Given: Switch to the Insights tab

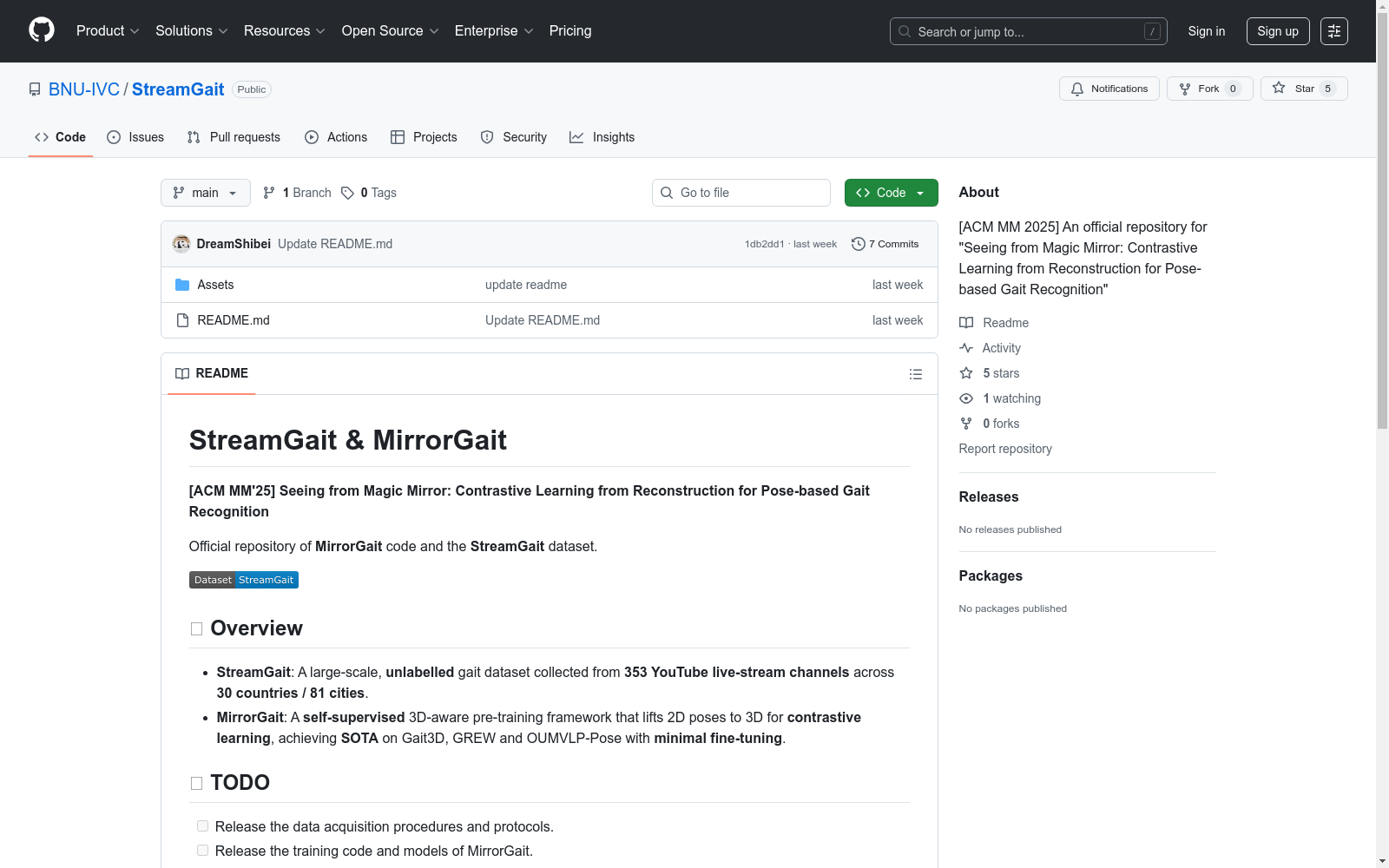Looking at the screenshot, I should 602,137.
